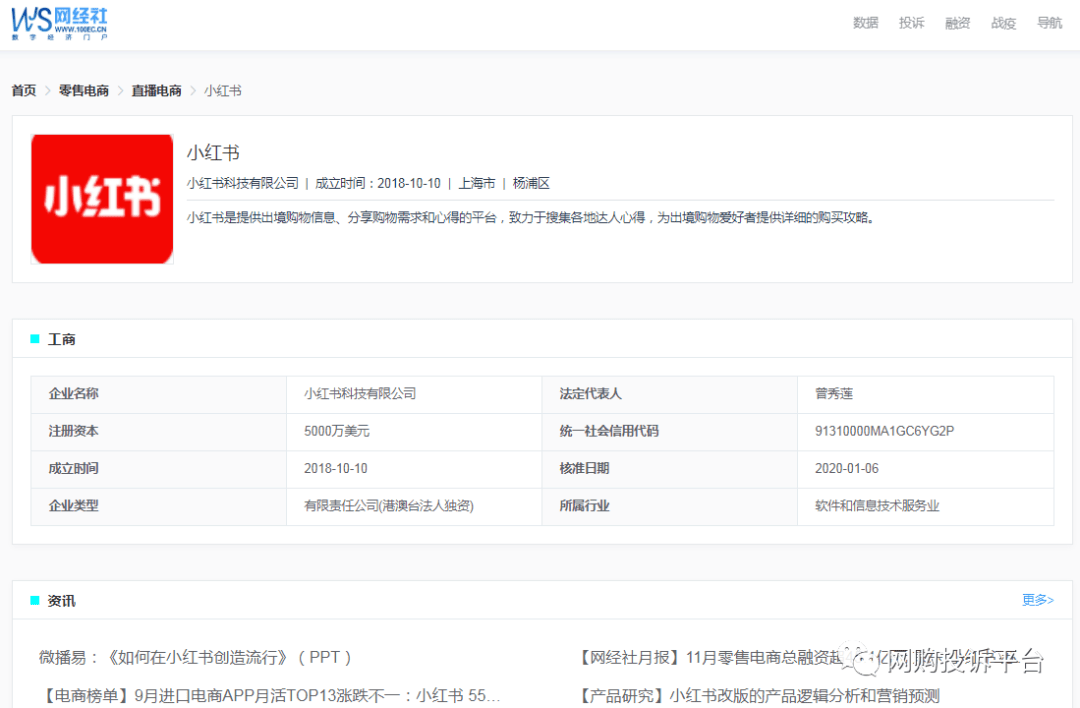Click the credit code 91310000MA1GC6YG2P
Screen dimensions: 1080x708
click(884, 431)
